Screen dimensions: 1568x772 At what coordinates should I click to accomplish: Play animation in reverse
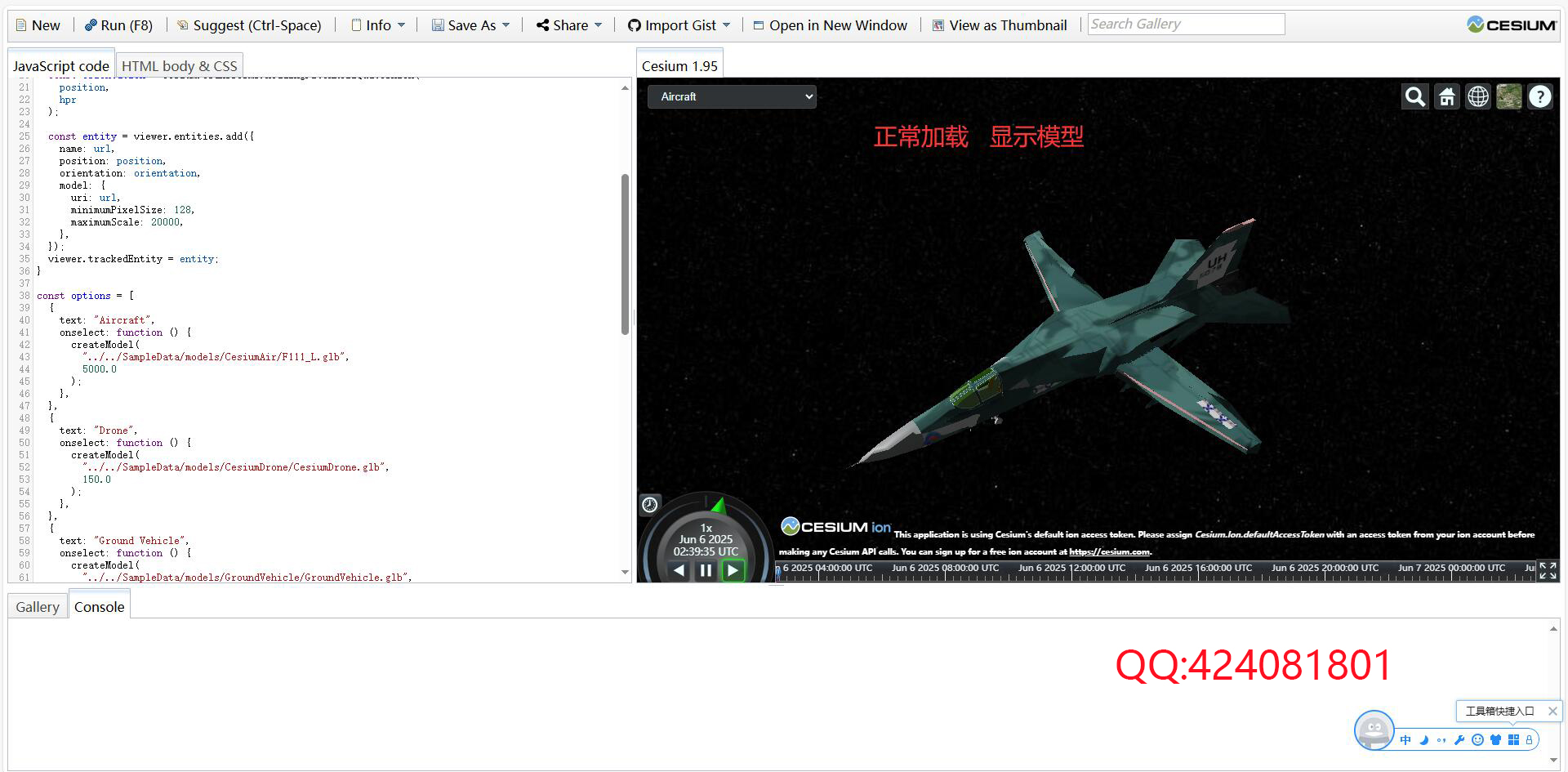click(x=679, y=570)
